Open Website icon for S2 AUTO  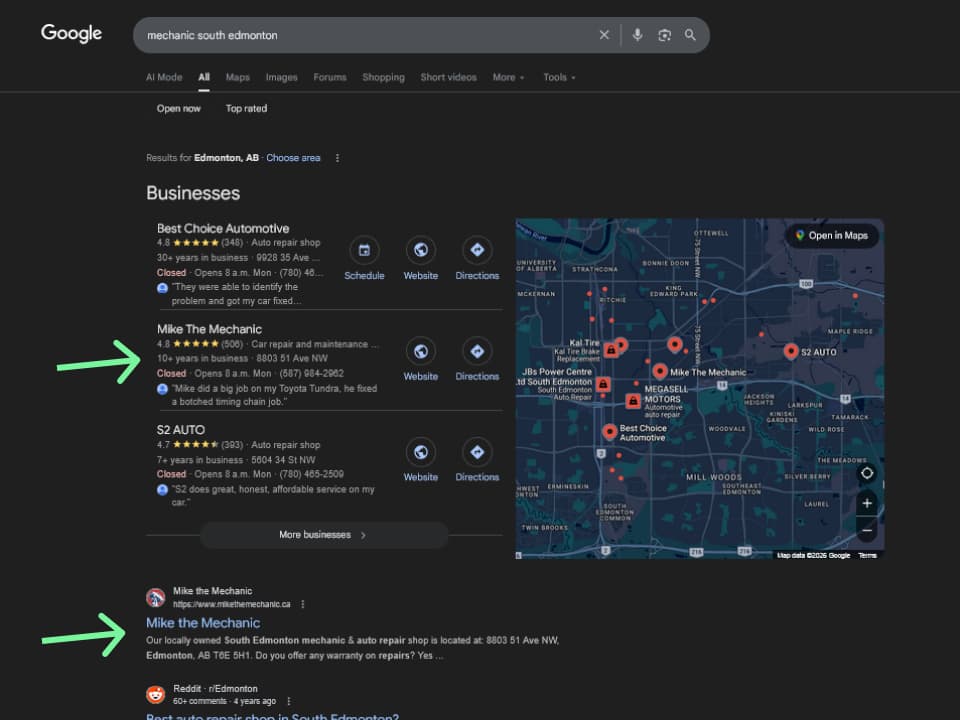[421, 452]
